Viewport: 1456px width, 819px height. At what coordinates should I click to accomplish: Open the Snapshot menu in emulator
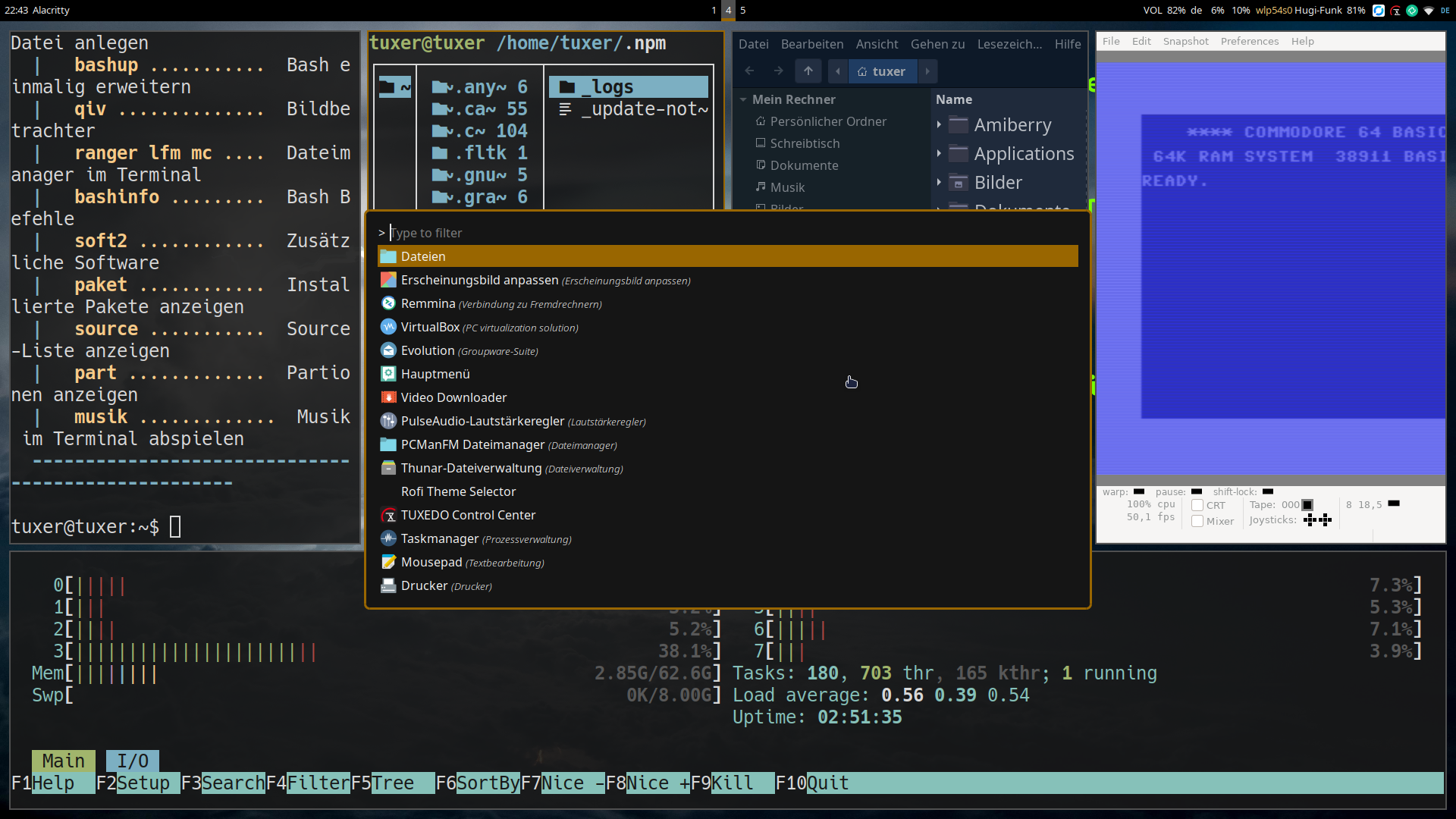point(1185,41)
